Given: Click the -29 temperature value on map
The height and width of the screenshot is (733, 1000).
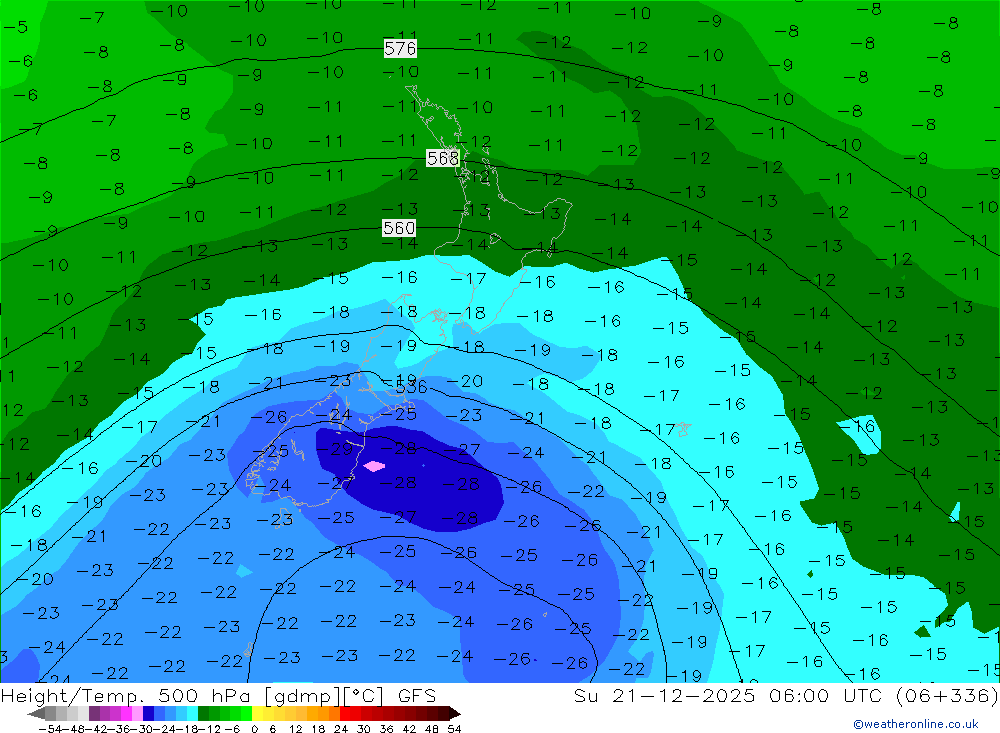Looking at the screenshot, I should click(x=334, y=448).
